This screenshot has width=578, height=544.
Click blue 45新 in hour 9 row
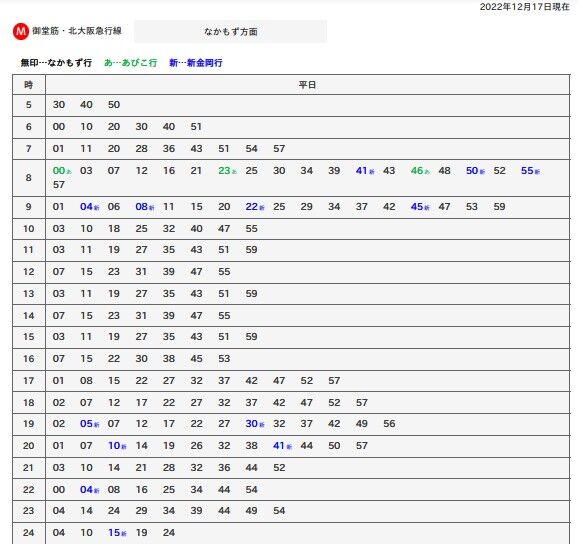pos(420,207)
